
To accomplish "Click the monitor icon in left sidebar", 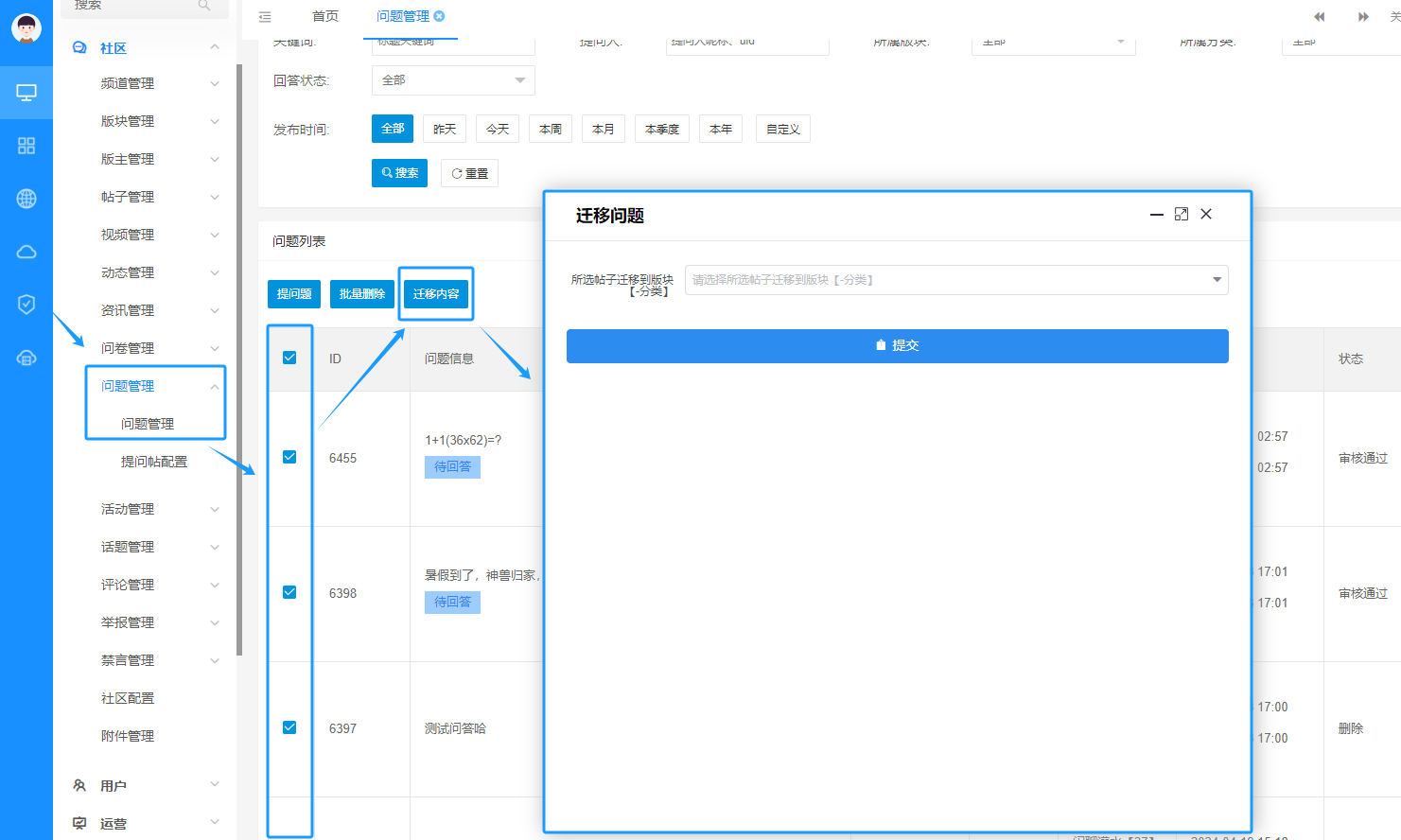I will click(26, 93).
